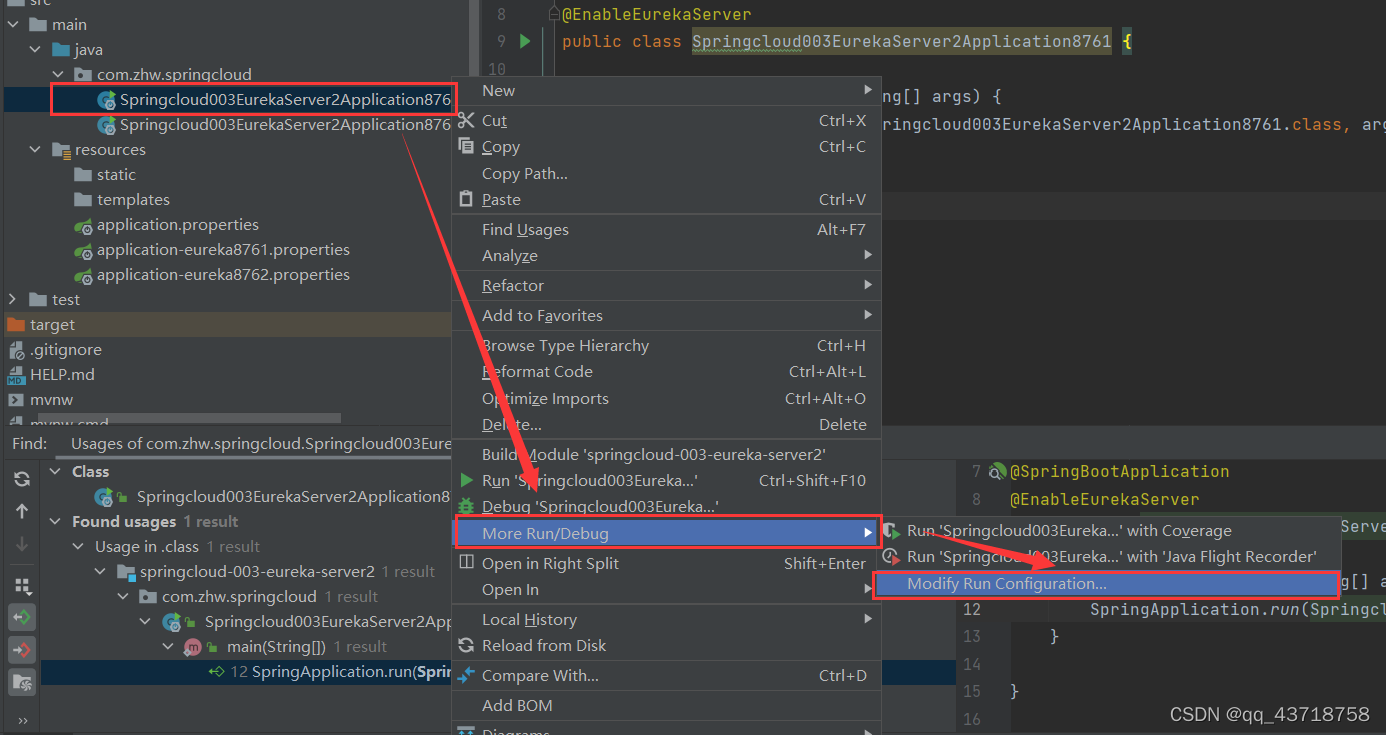Click green run gutter arrow beside public class line
The height and width of the screenshot is (735, 1386).
525,41
